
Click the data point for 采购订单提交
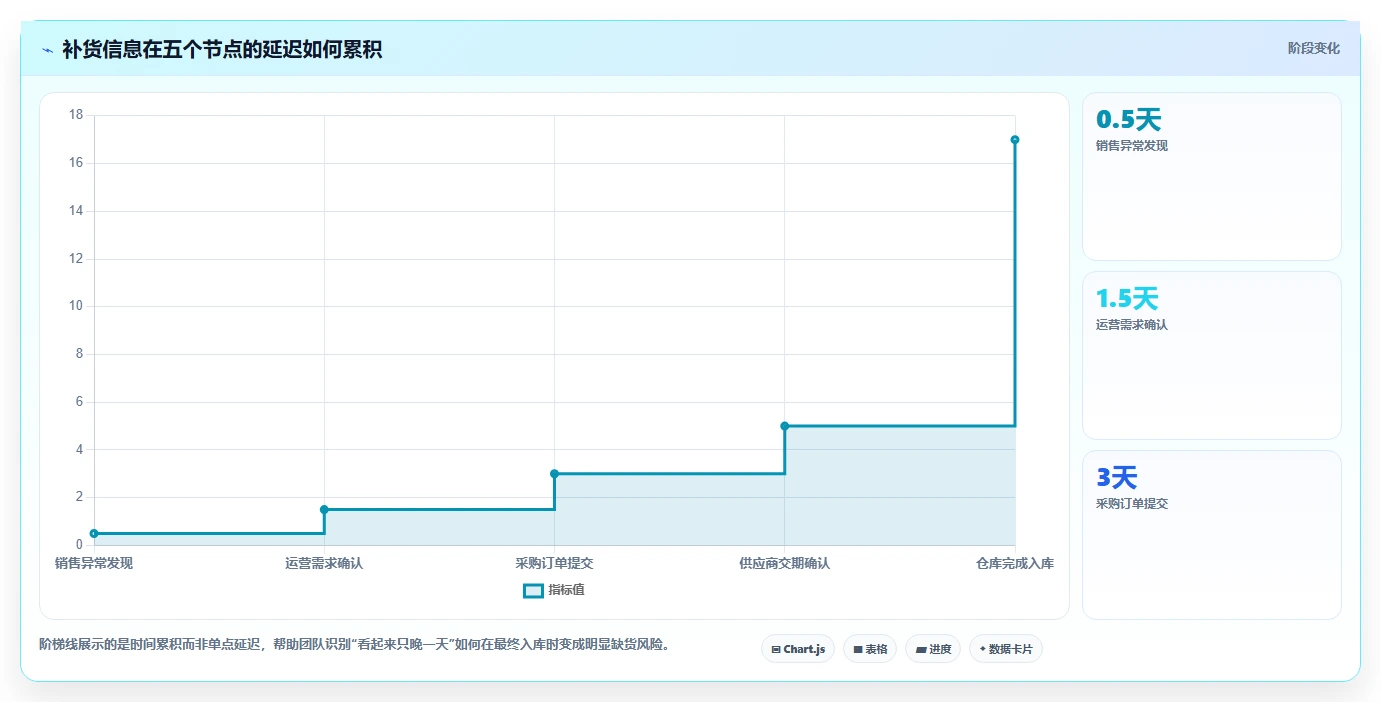point(554,473)
